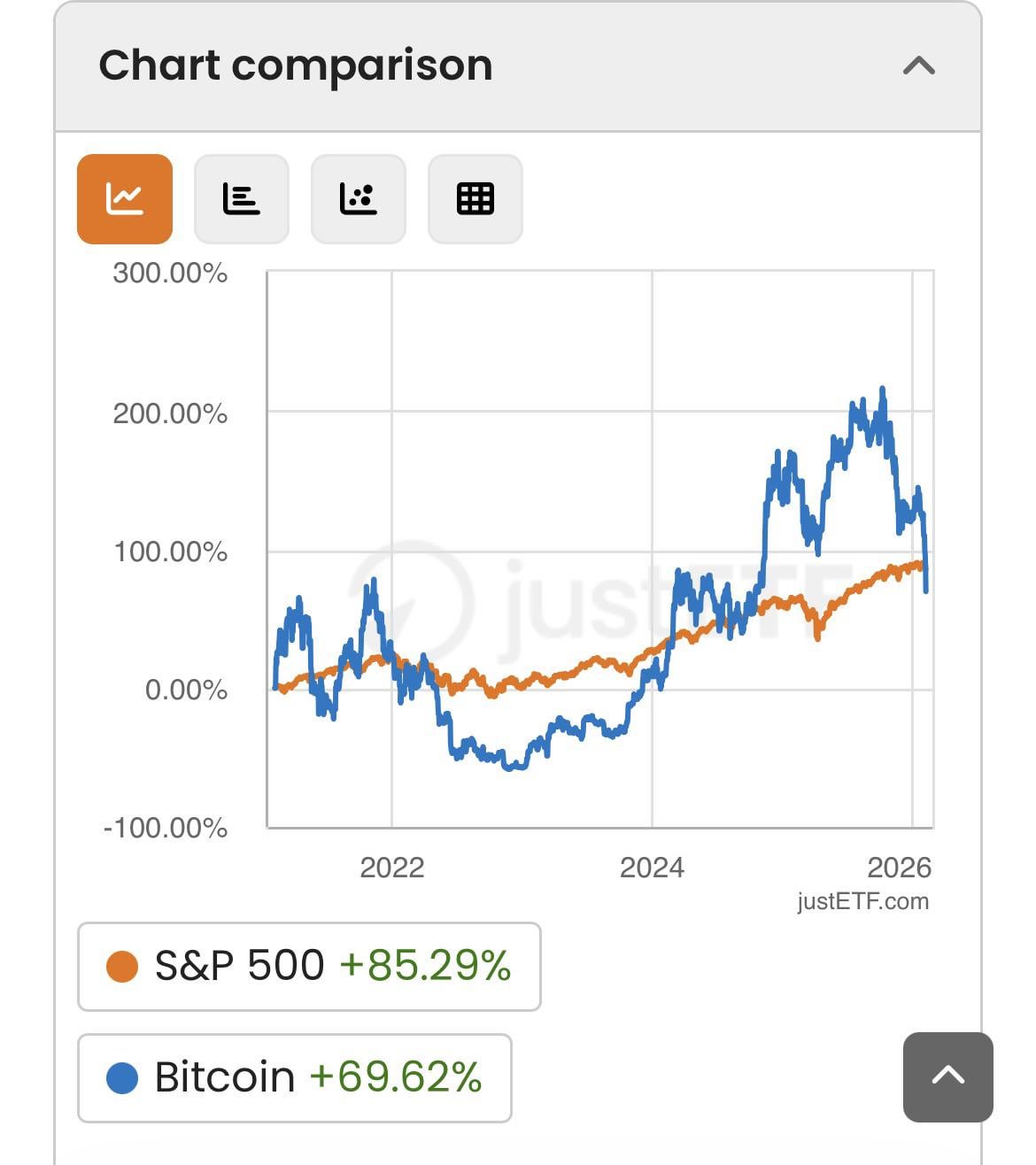Click the Bitcoin +69.62% value

[396, 1077]
